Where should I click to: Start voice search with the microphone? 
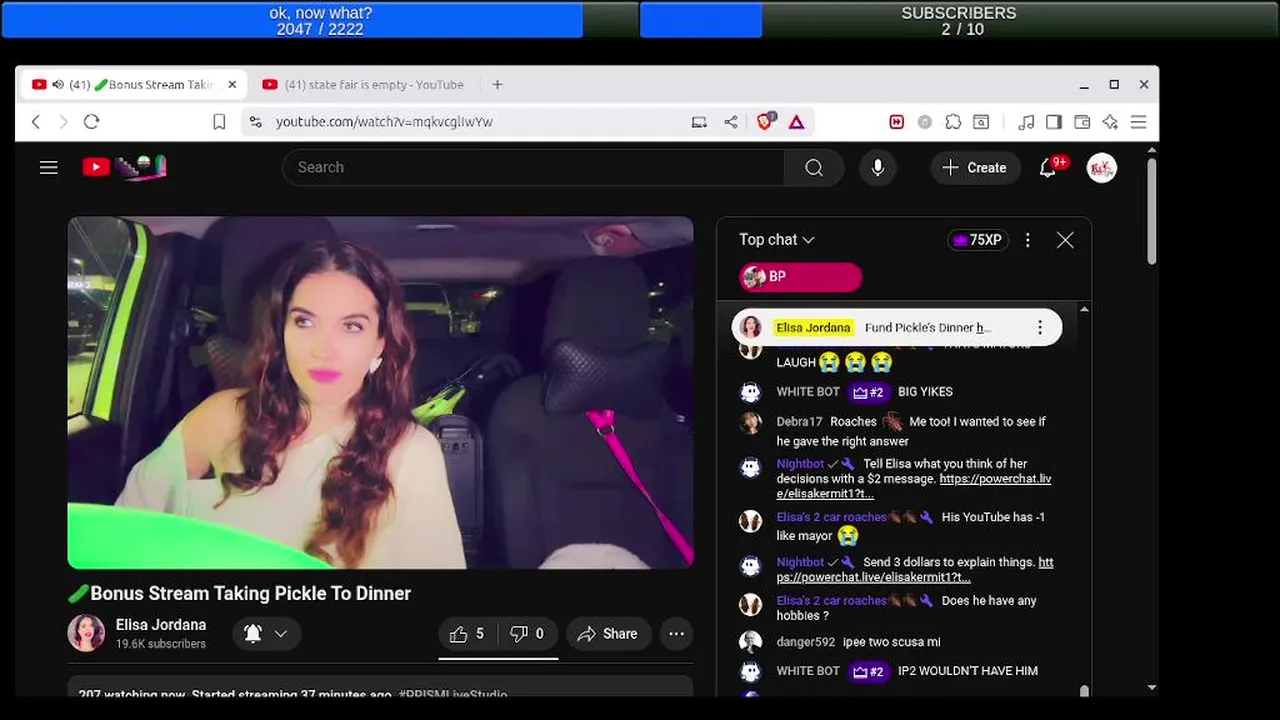coord(877,168)
